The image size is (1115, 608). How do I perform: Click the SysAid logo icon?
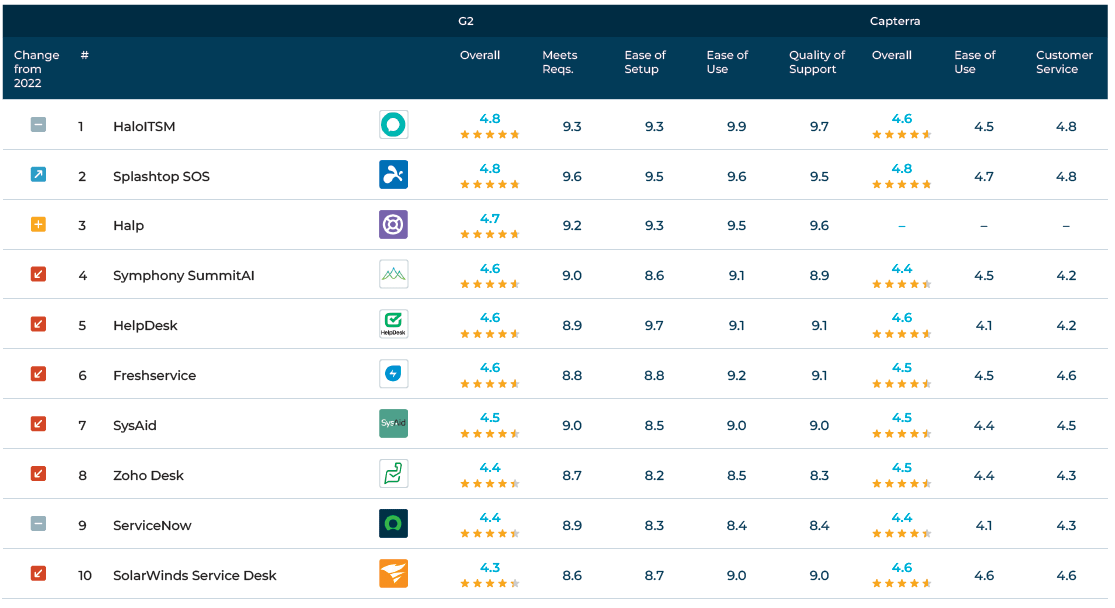click(393, 424)
